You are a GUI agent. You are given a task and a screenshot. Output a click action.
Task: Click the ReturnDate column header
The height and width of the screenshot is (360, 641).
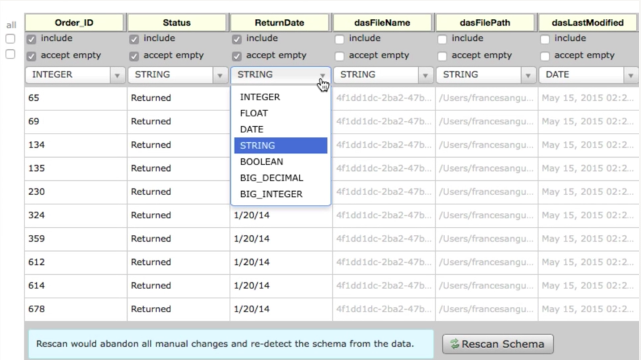click(280, 22)
